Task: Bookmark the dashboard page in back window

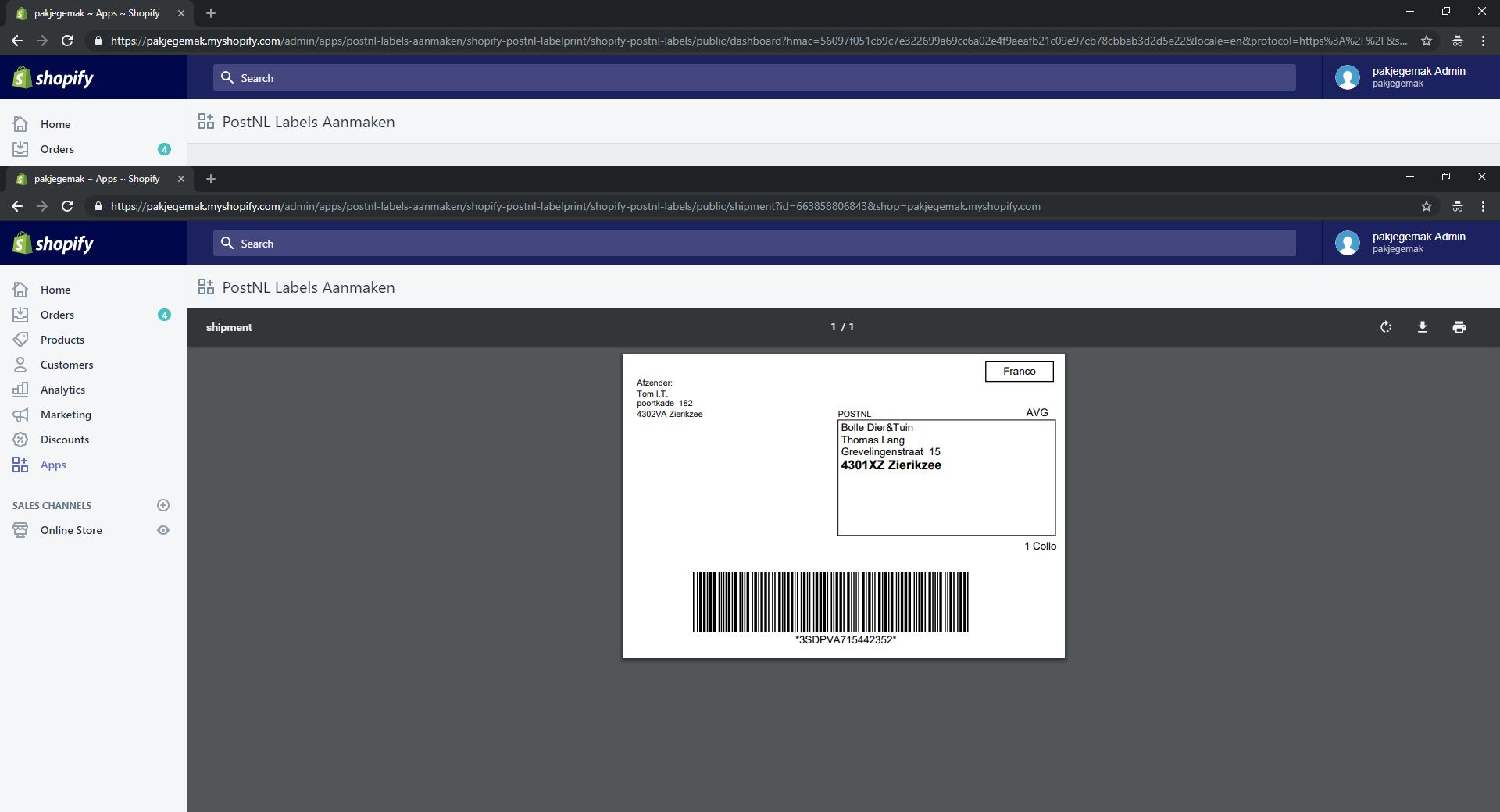Action: [1427, 41]
